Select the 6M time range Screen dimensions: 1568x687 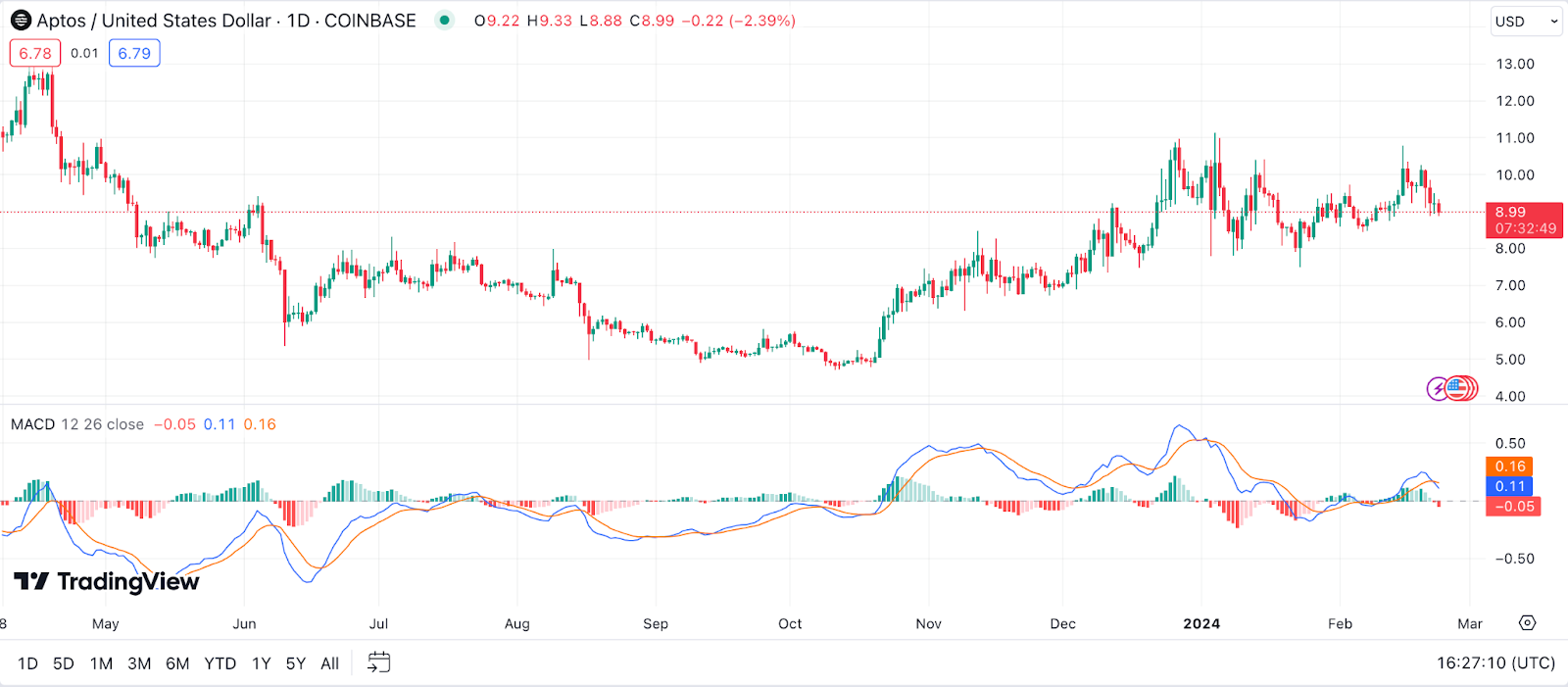[177, 663]
